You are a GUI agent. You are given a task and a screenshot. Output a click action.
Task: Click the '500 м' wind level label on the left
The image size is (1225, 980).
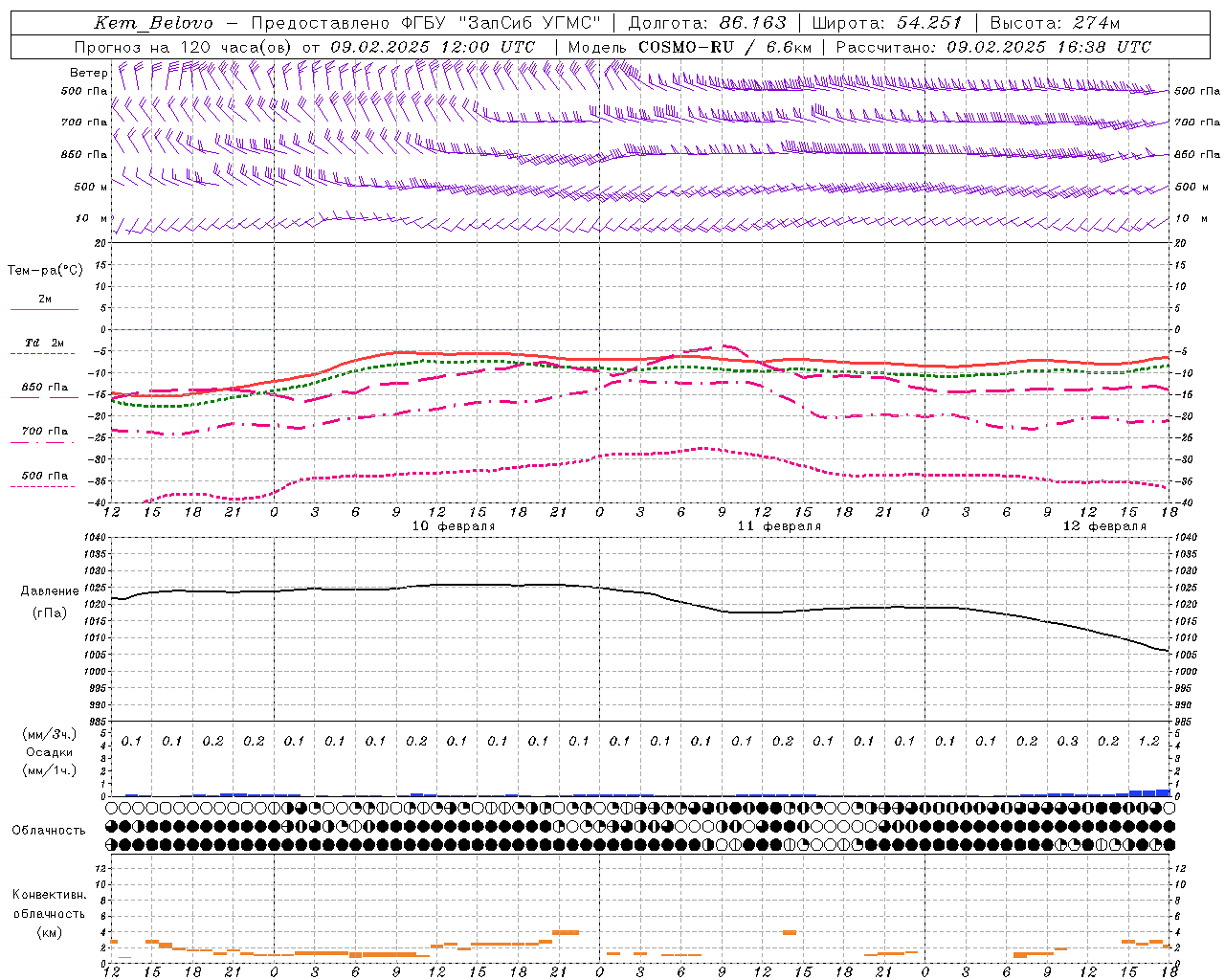[x=91, y=187]
